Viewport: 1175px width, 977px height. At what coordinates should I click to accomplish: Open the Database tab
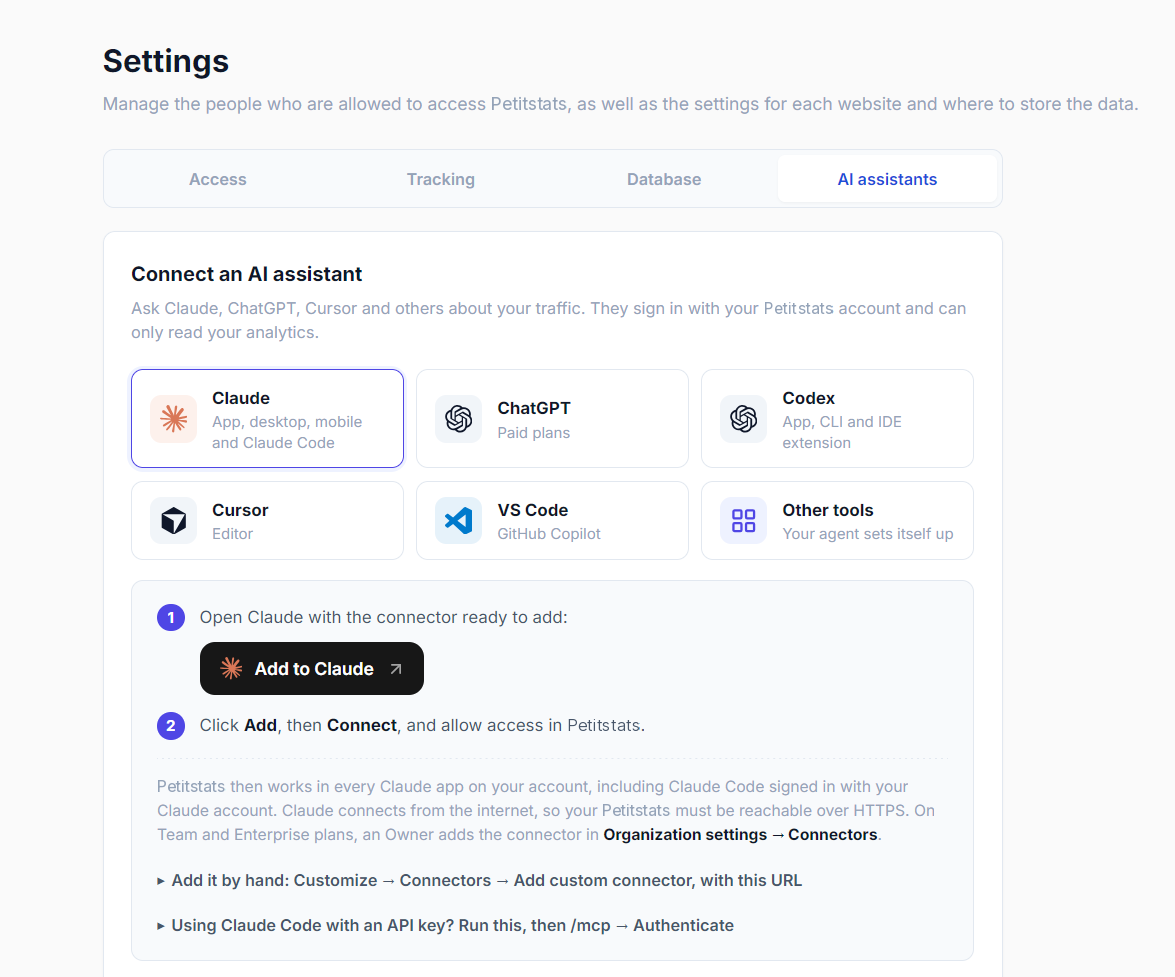click(664, 179)
